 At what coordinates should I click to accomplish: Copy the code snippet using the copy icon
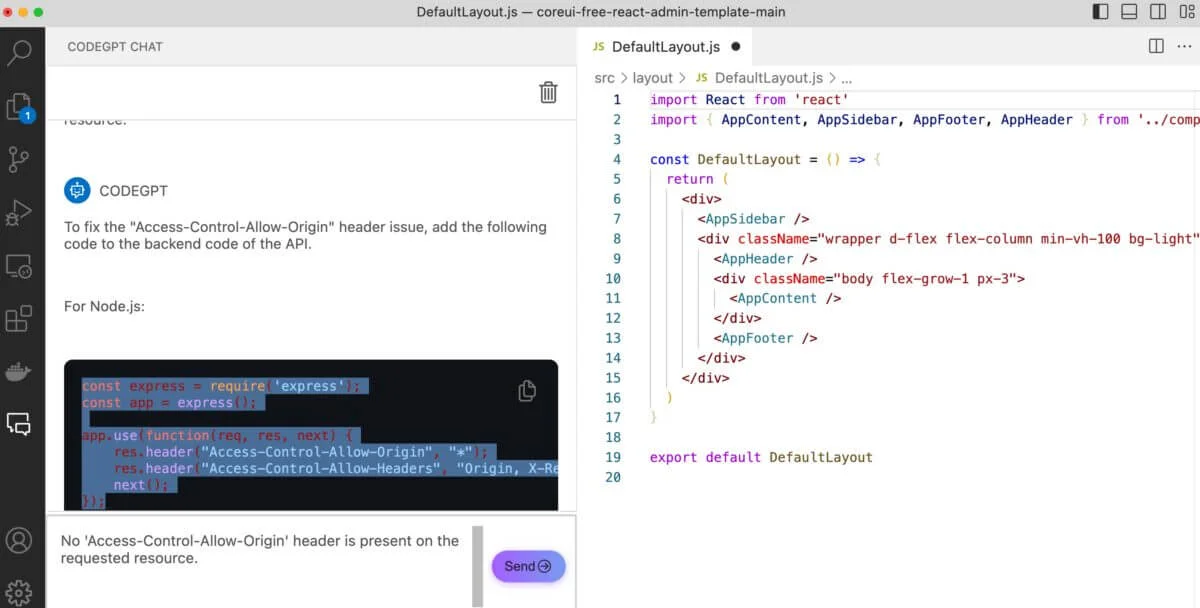pos(527,391)
